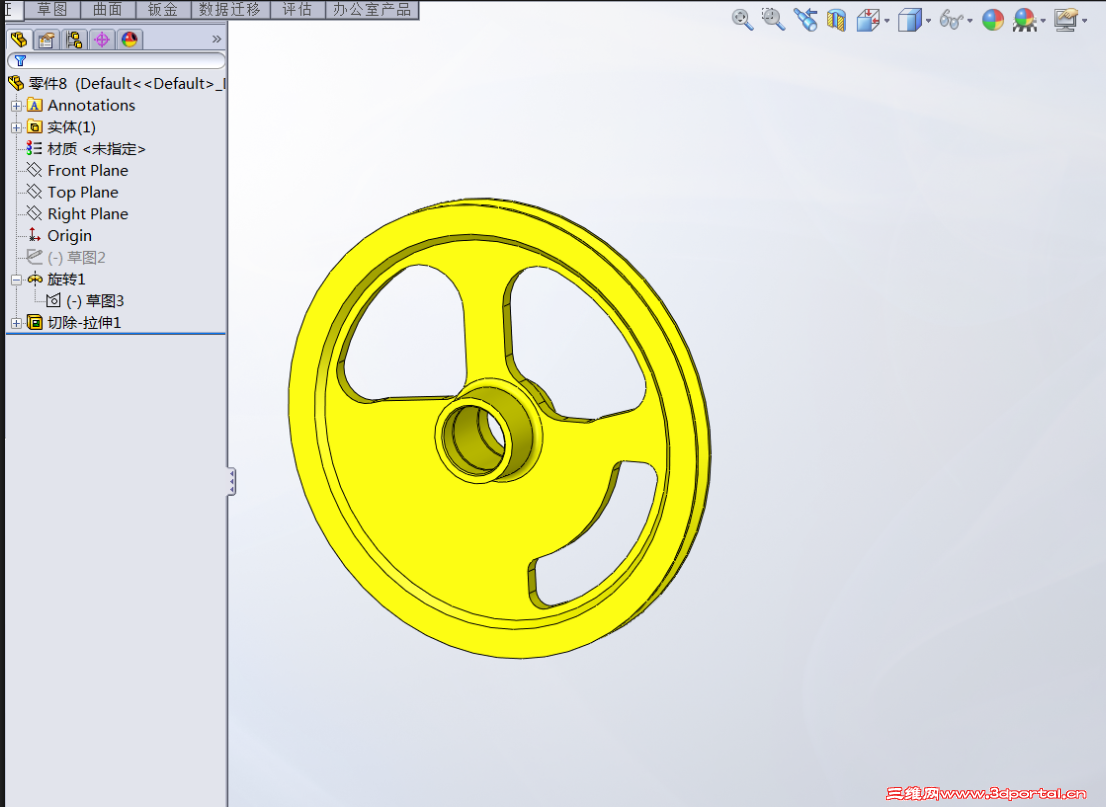Screen dimensions: 1106x807
Task: Click panel collapse handle on splitter
Action: (231, 482)
